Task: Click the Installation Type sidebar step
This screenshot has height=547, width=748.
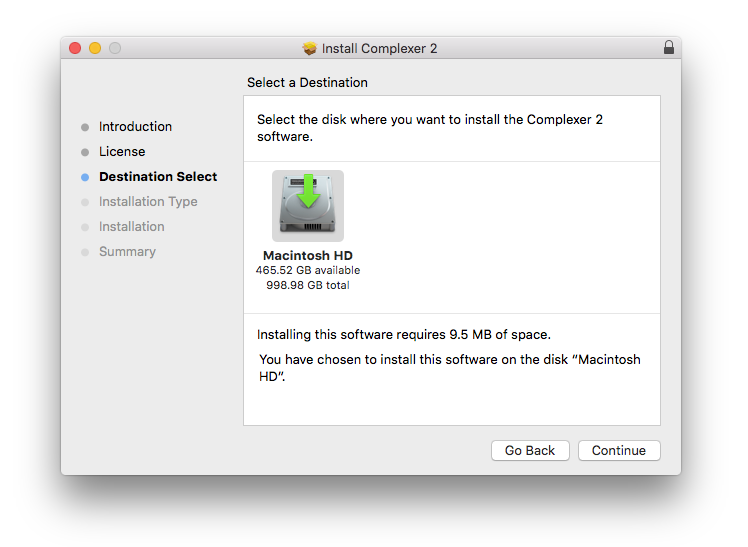Action: 148,202
